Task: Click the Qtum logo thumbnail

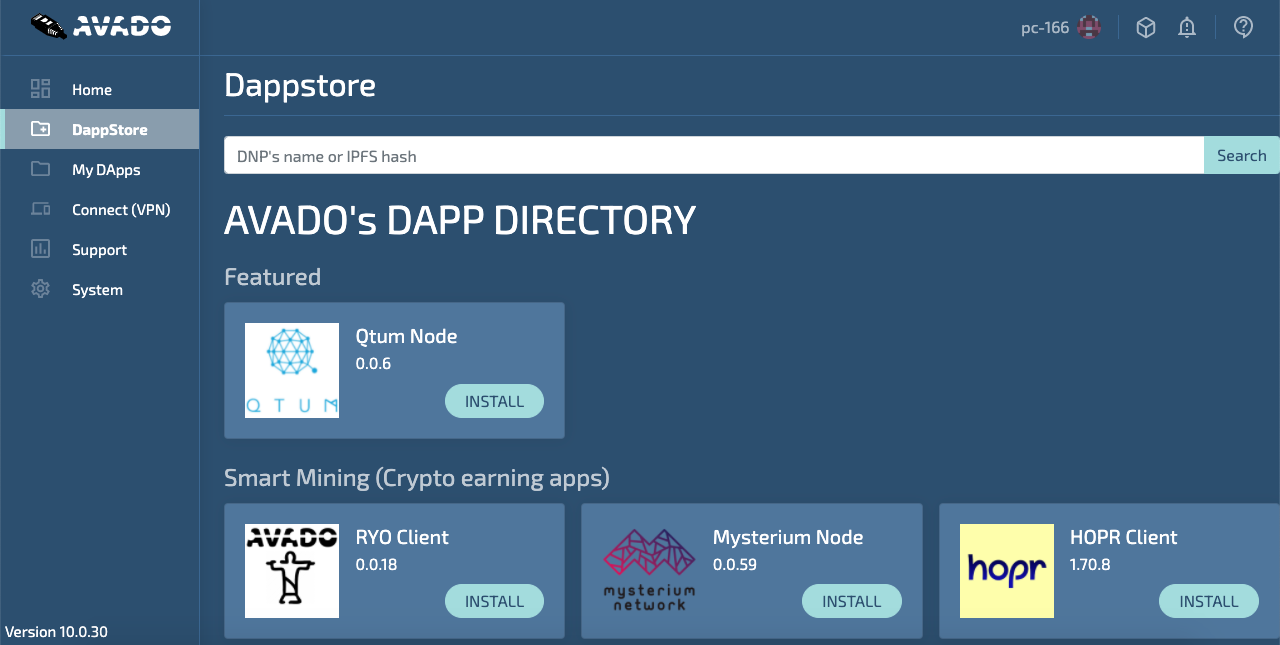Action: pos(292,370)
